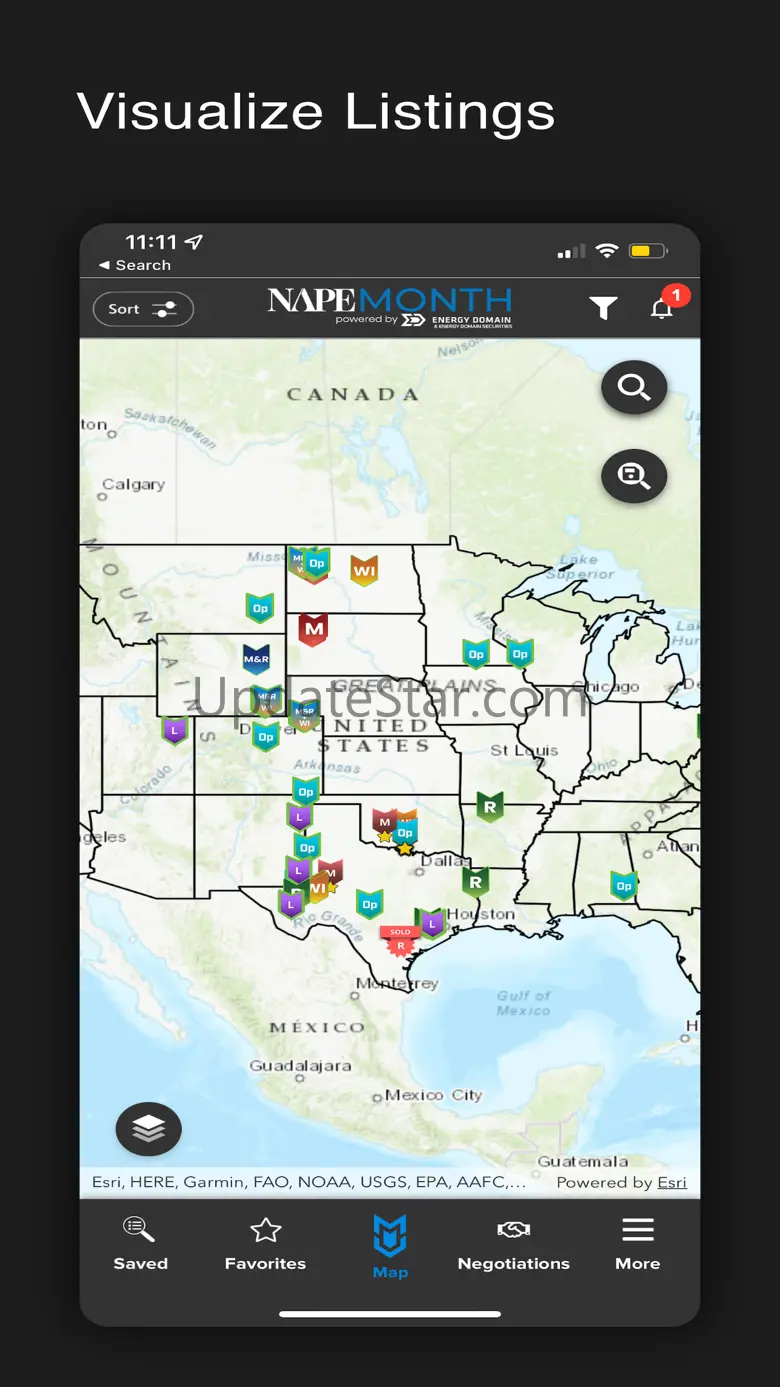Screen dimensions: 780x1387
Task: Tap the round magnifier-with-lines button on map
Action: [x=634, y=475]
